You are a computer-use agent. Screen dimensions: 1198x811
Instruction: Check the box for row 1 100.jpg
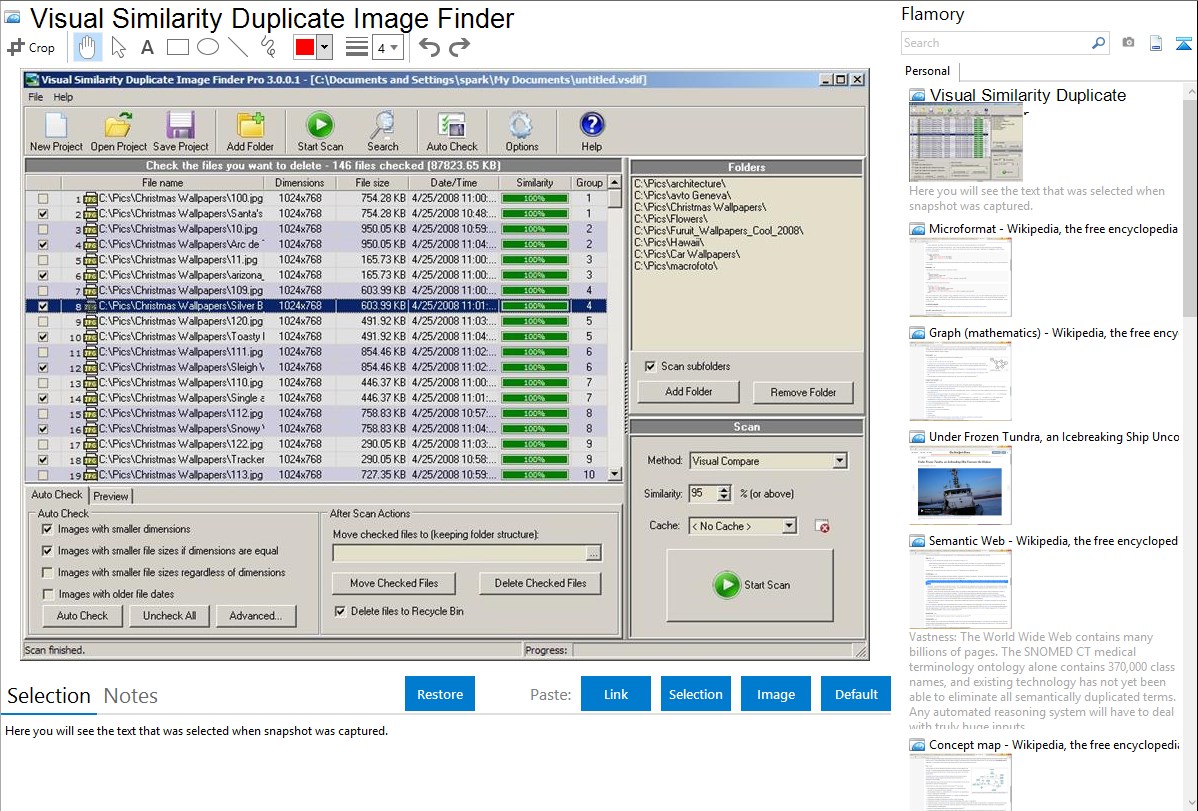(43, 198)
